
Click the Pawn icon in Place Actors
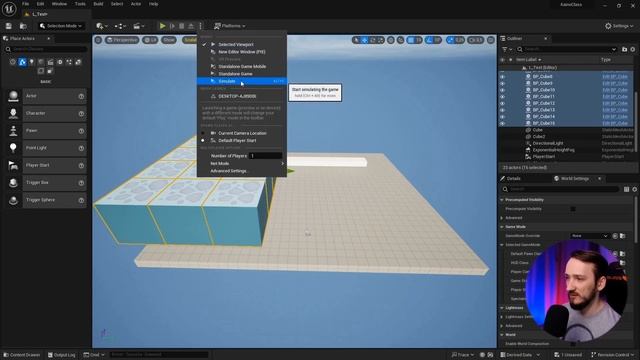(13, 131)
